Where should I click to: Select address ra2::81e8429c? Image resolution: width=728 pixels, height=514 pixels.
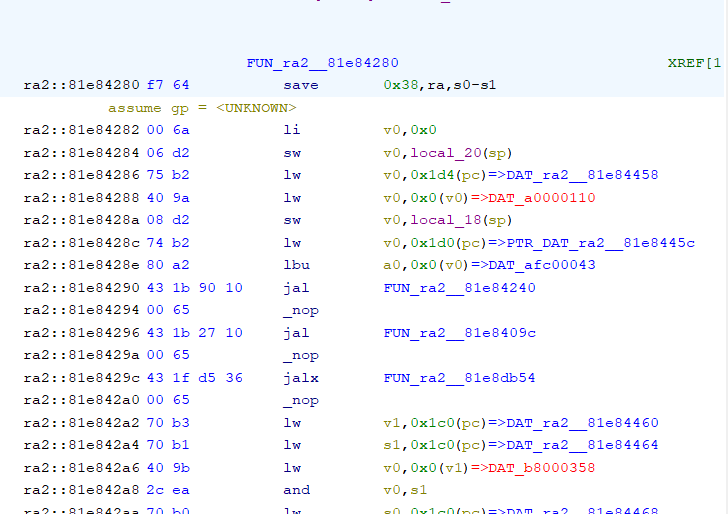tap(81, 378)
